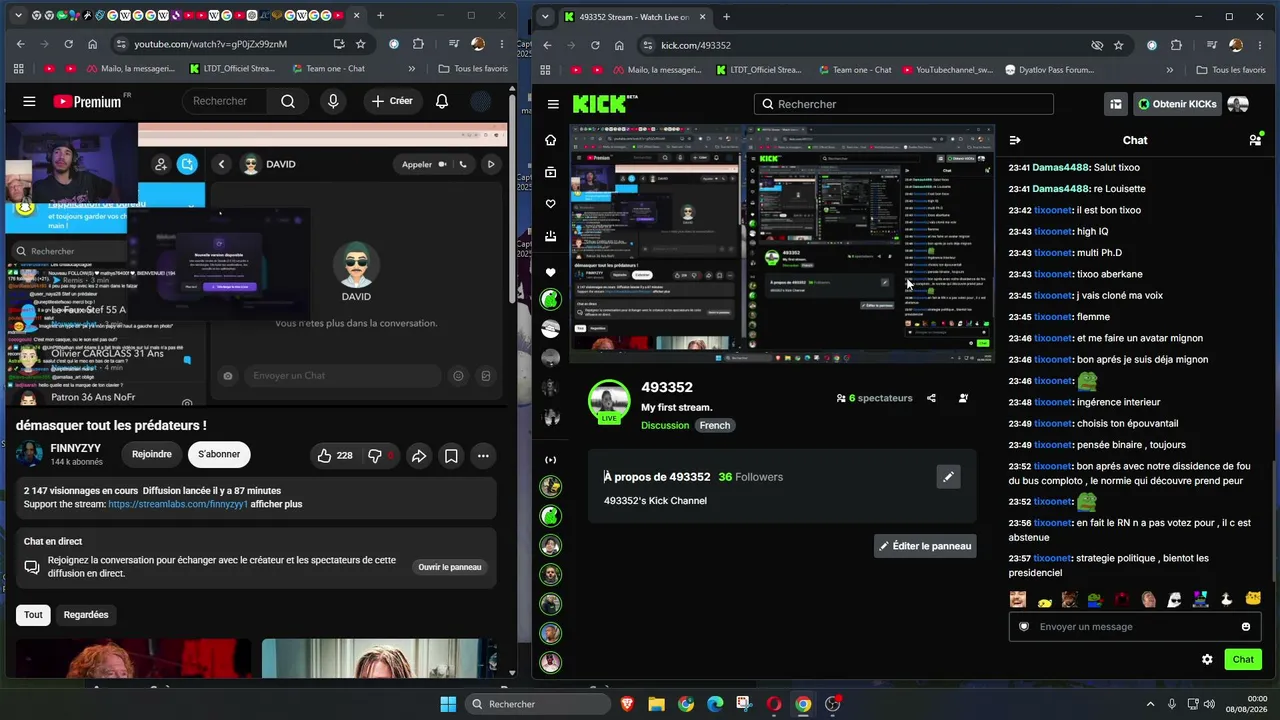Open the Kick sidebar hamburger menu

coord(553,104)
